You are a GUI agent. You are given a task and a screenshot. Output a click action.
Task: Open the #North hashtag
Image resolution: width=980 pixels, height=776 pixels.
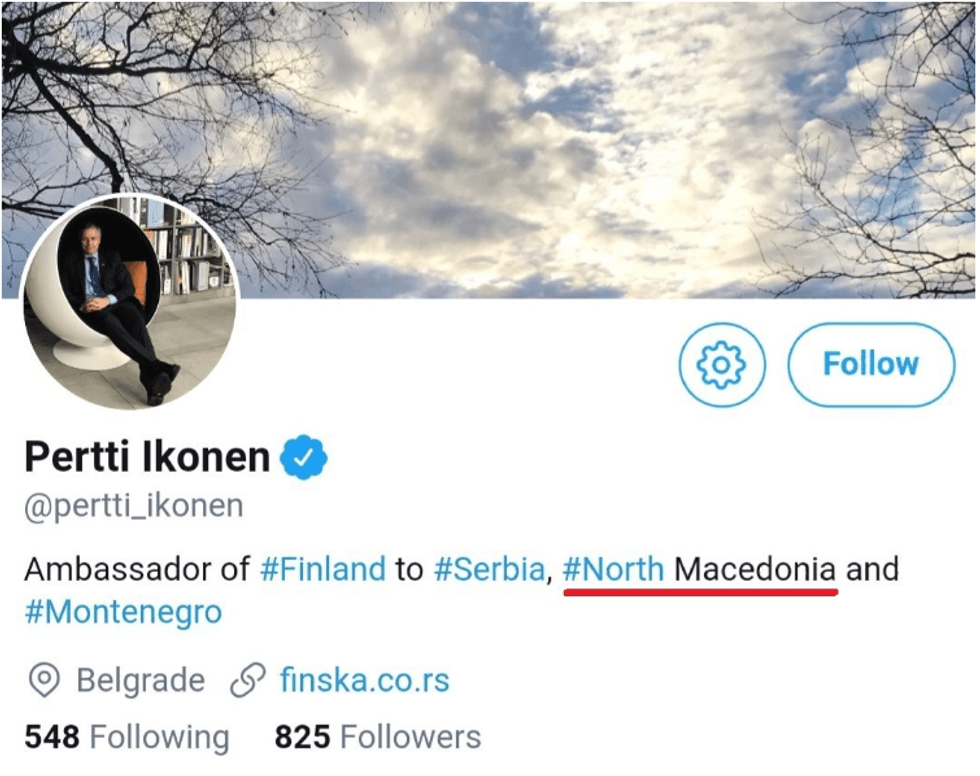[x=615, y=569]
